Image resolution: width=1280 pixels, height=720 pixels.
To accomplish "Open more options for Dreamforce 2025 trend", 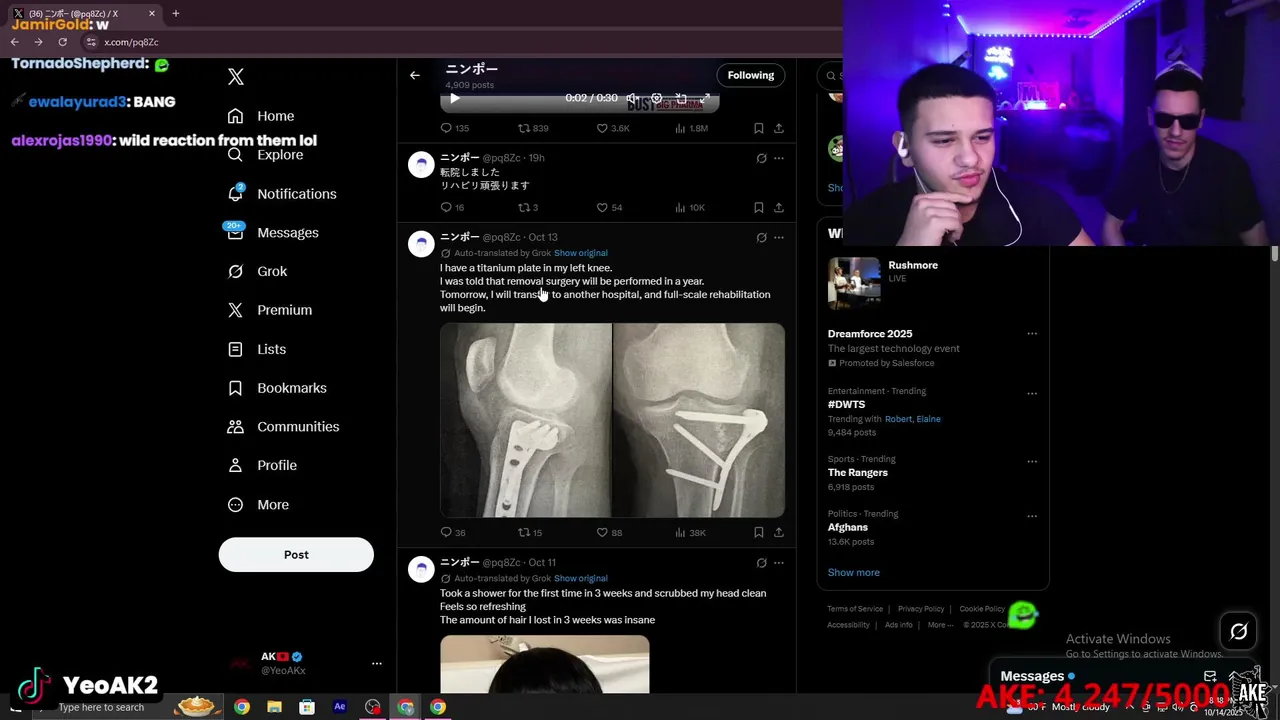I will click(1032, 334).
